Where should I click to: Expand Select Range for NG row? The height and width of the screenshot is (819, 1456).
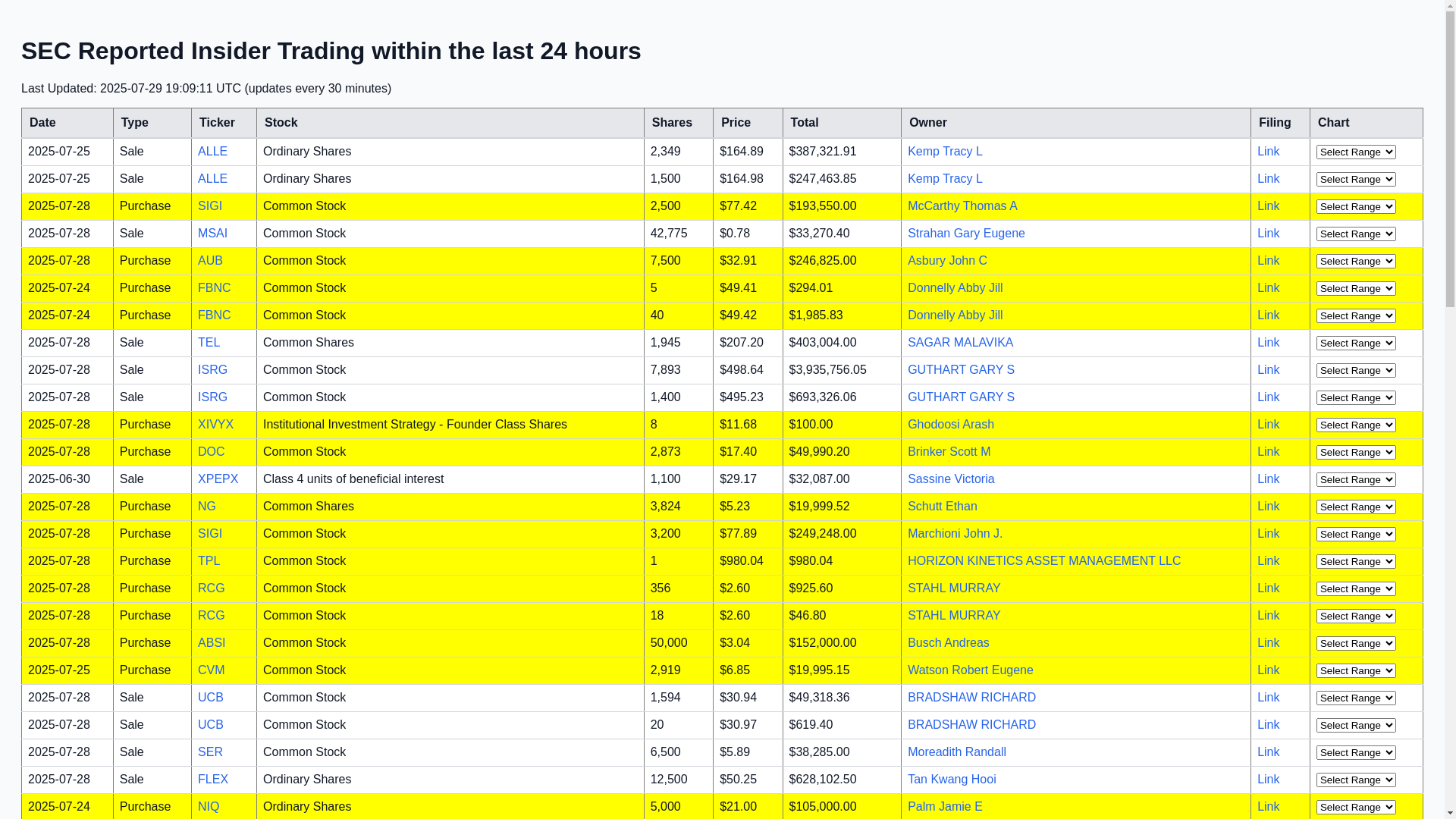click(1356, 507)
